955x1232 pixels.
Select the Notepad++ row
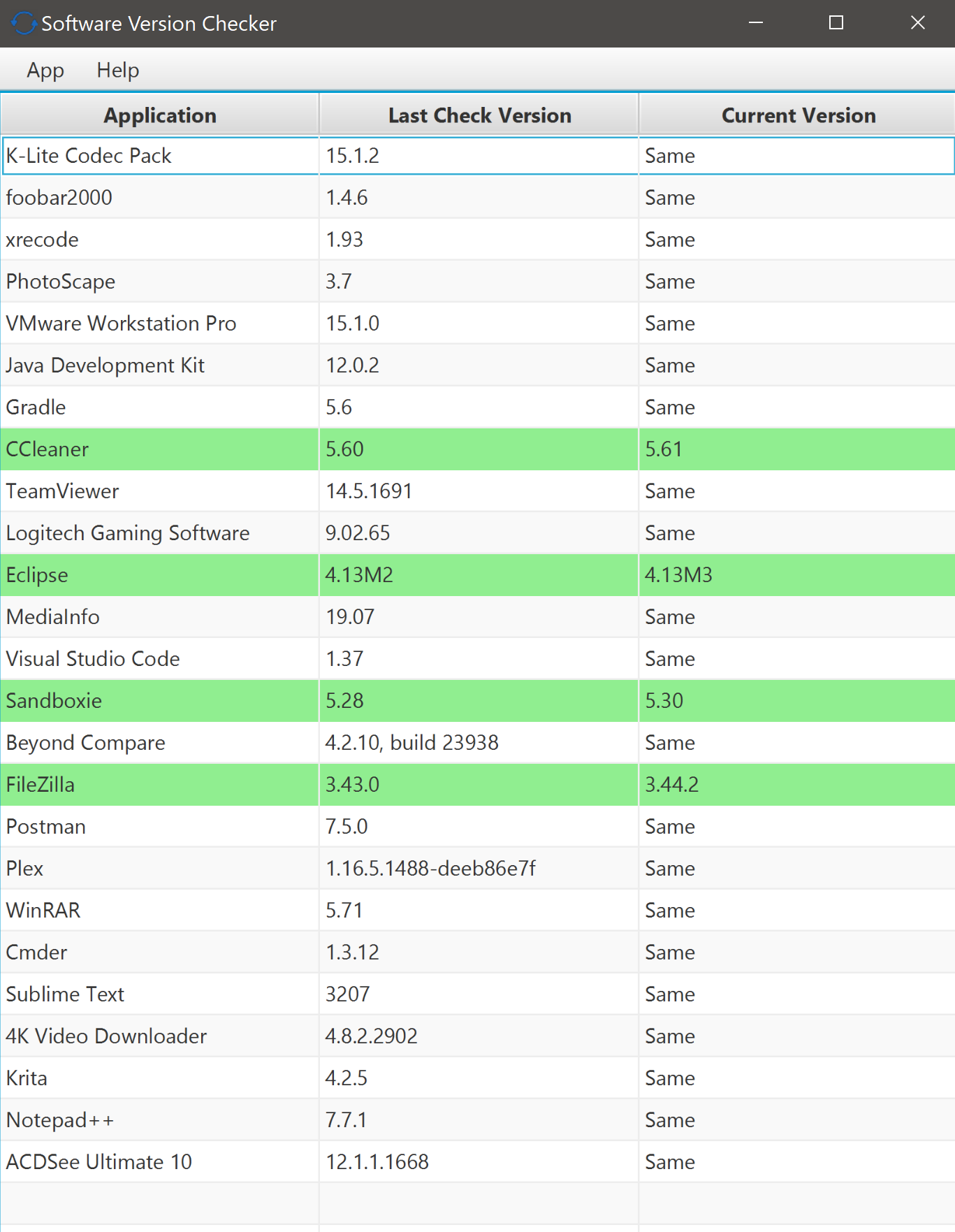pos(478,1120)
